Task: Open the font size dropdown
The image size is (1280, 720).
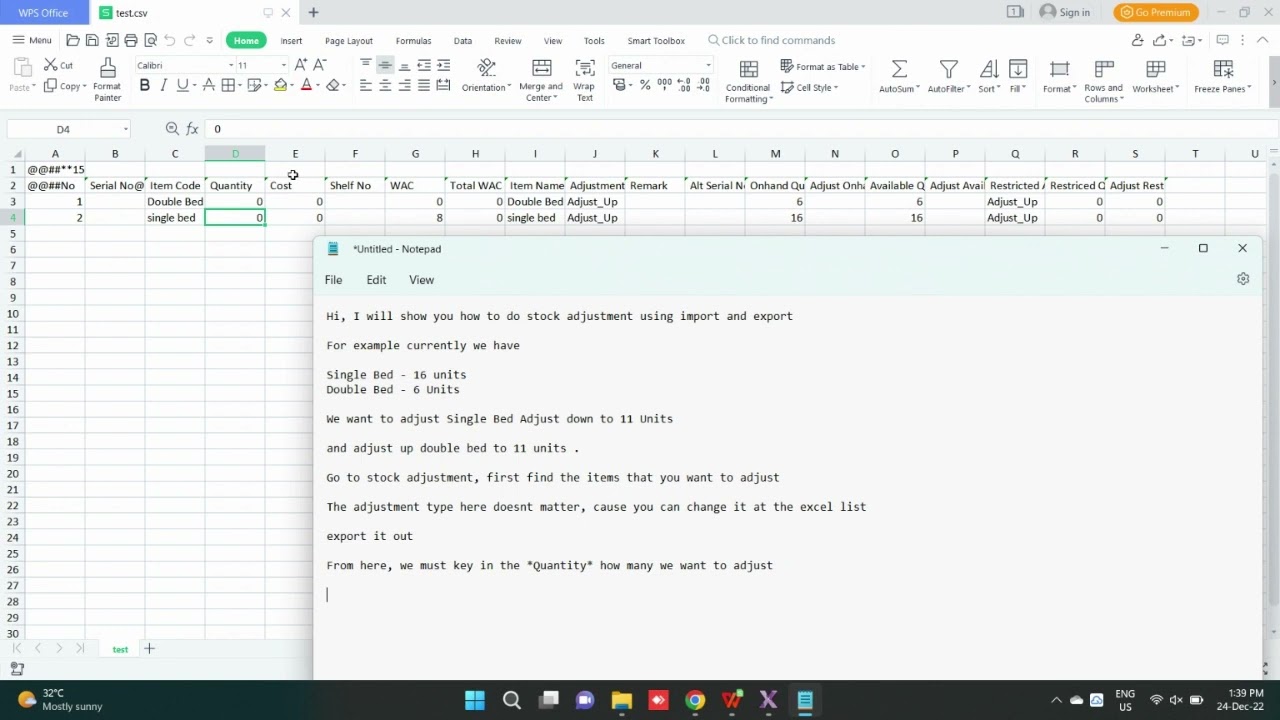Action: coord(283,65)
